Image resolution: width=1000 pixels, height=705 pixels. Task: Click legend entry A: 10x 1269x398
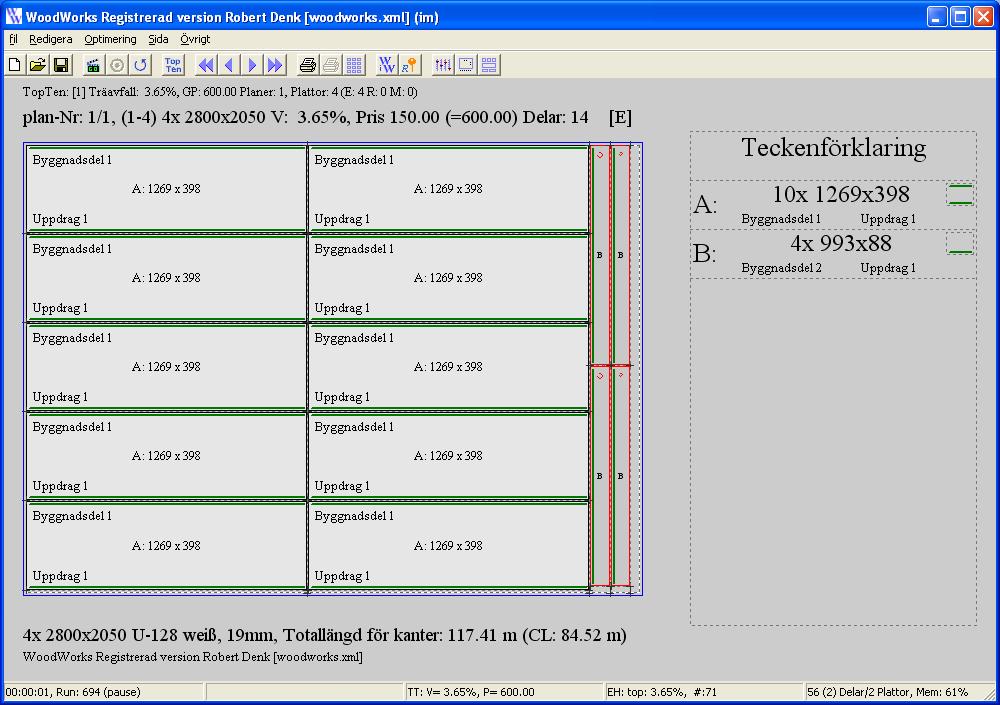pyautogui.click(x=833, y=205)
